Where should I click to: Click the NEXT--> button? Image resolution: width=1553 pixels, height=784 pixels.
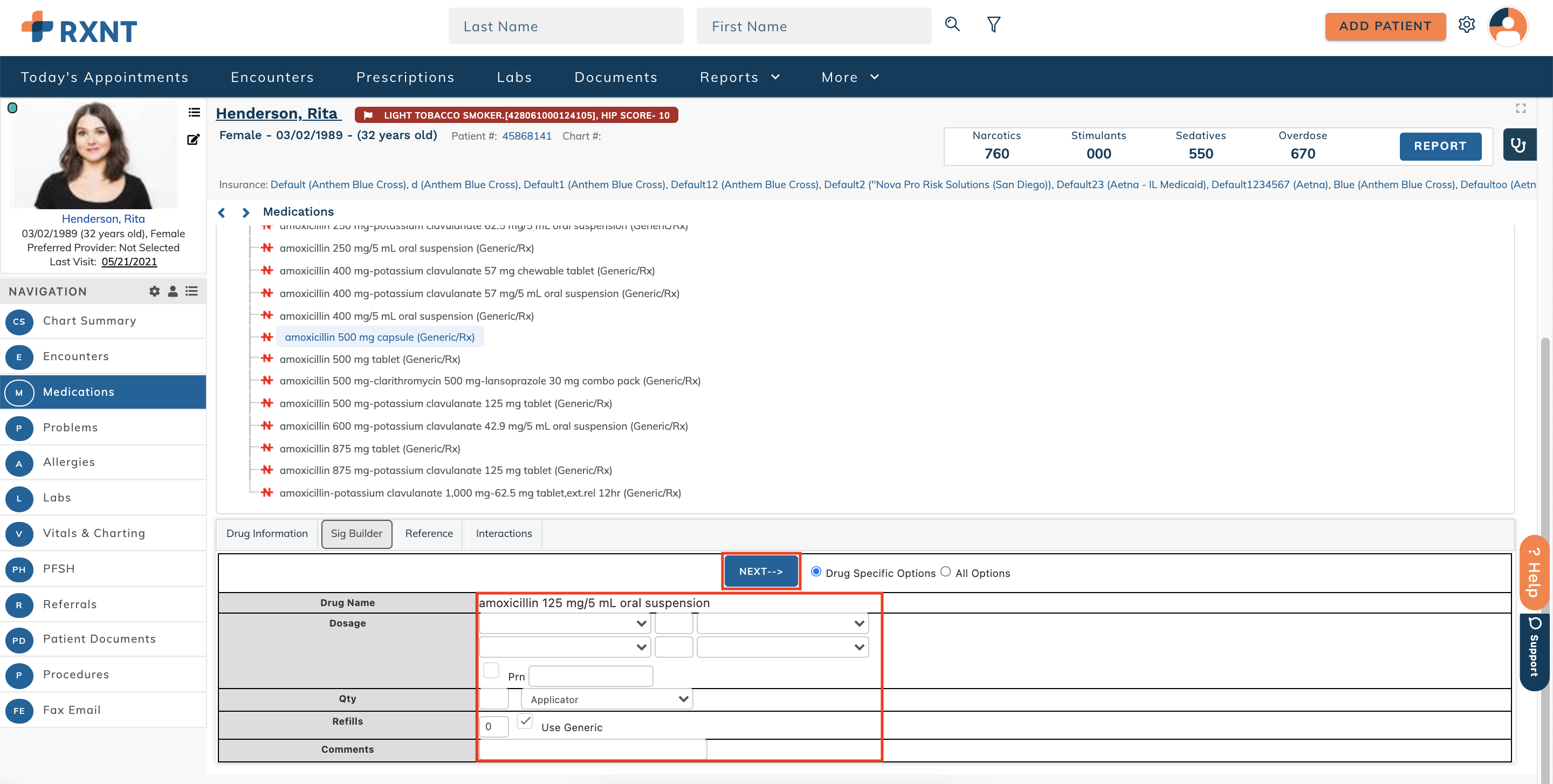coord(761,570)
